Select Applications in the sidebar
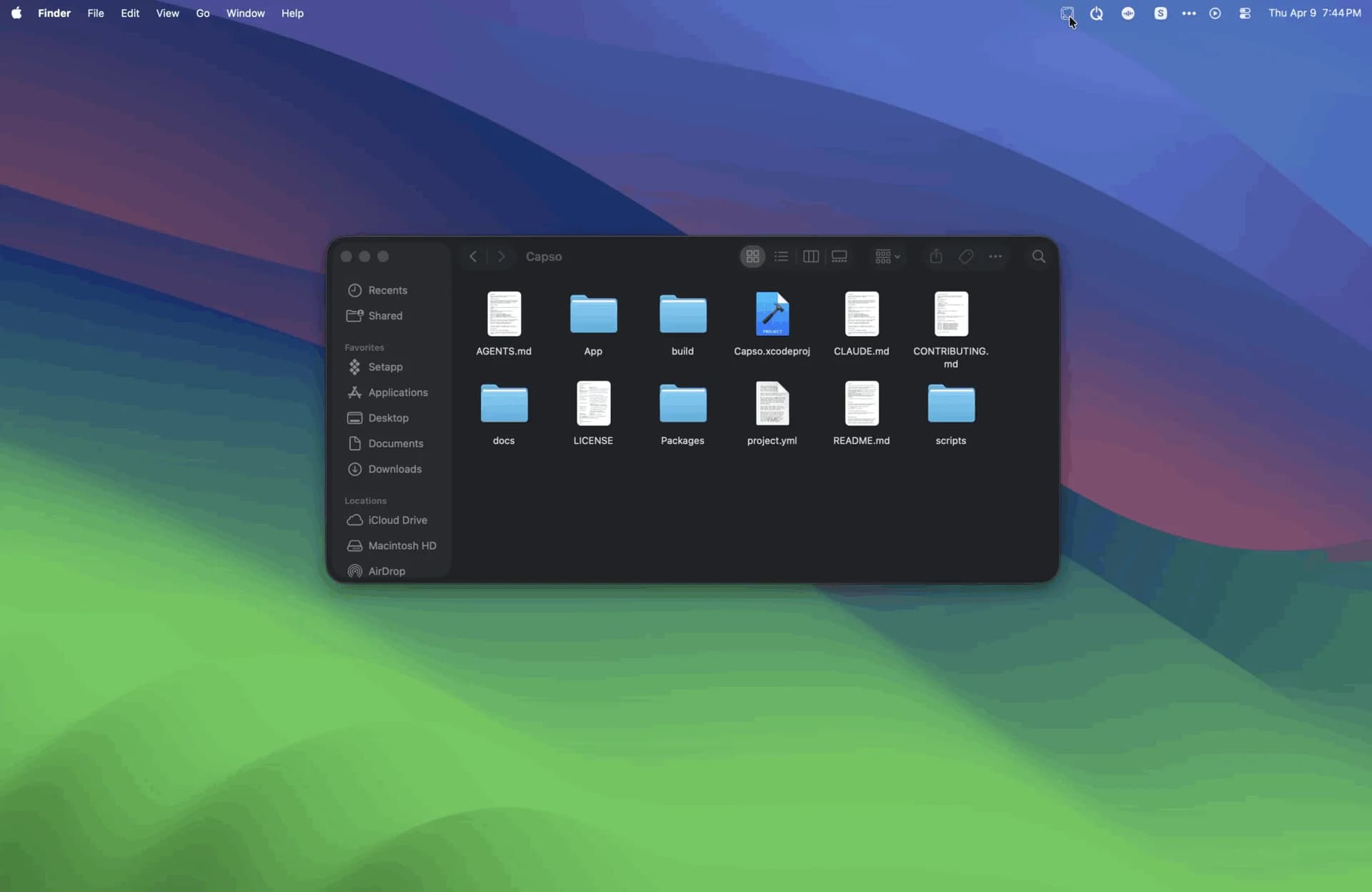The height and width of the screenshot is (892, 1372). point(397,392)
